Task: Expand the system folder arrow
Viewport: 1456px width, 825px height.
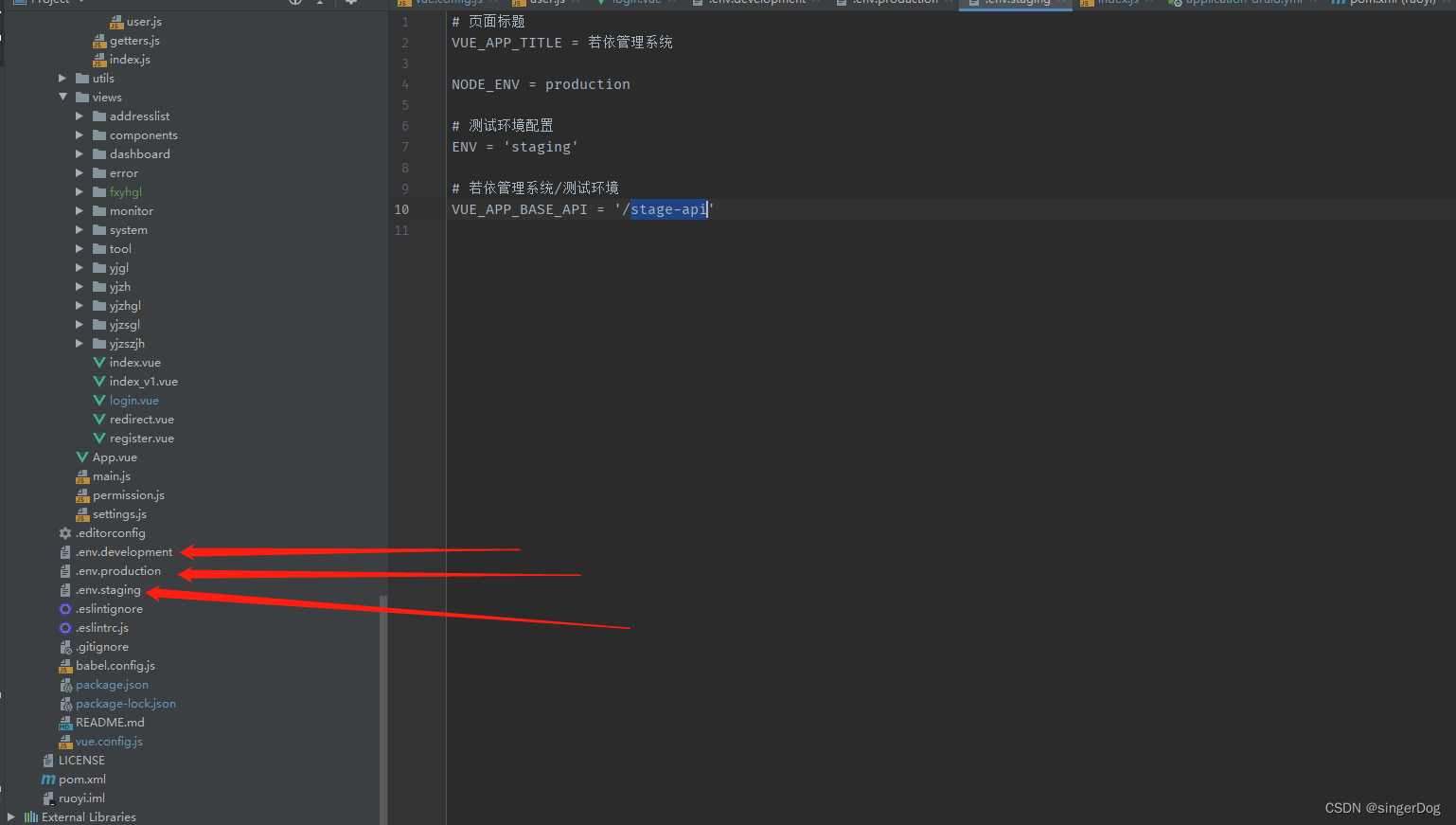Action: pos(80,230)
